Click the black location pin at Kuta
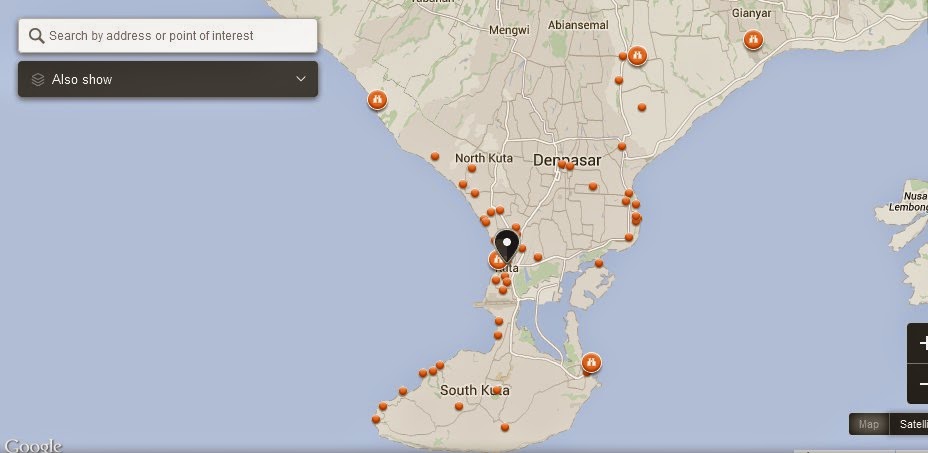This screenshot has width=928, height=453. tap(507, 246)
